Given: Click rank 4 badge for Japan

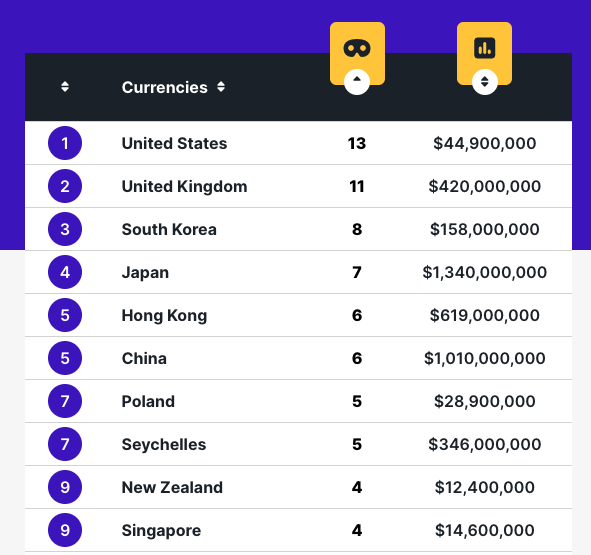Looking at the screenshot, I should tap(65, 272).
